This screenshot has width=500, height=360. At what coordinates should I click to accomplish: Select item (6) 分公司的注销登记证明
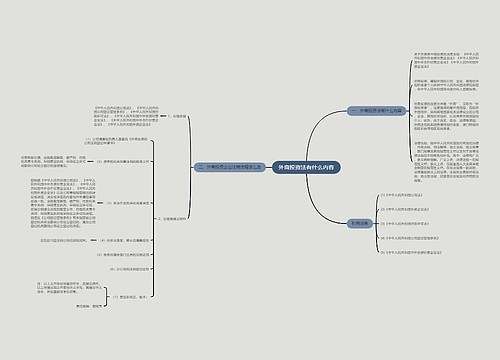pos(129,269)
